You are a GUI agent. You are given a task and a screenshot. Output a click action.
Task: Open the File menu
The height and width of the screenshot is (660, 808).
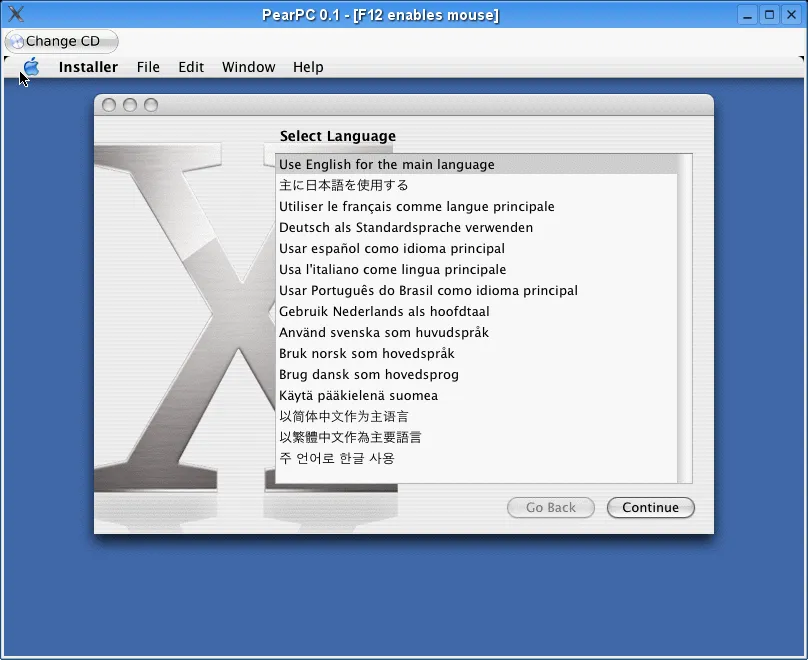click(x=147, y=67)
